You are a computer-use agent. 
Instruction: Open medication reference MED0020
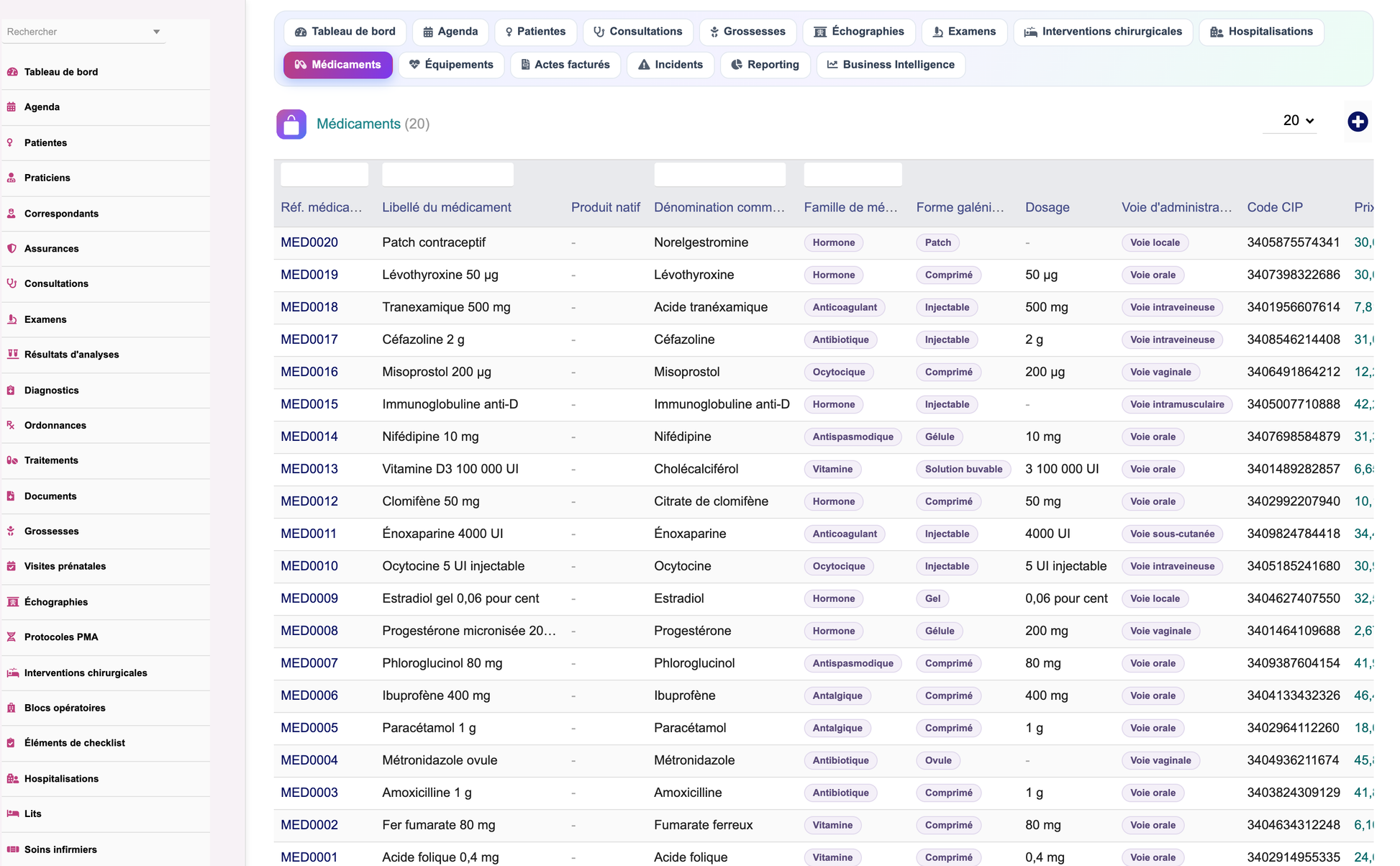309,242
